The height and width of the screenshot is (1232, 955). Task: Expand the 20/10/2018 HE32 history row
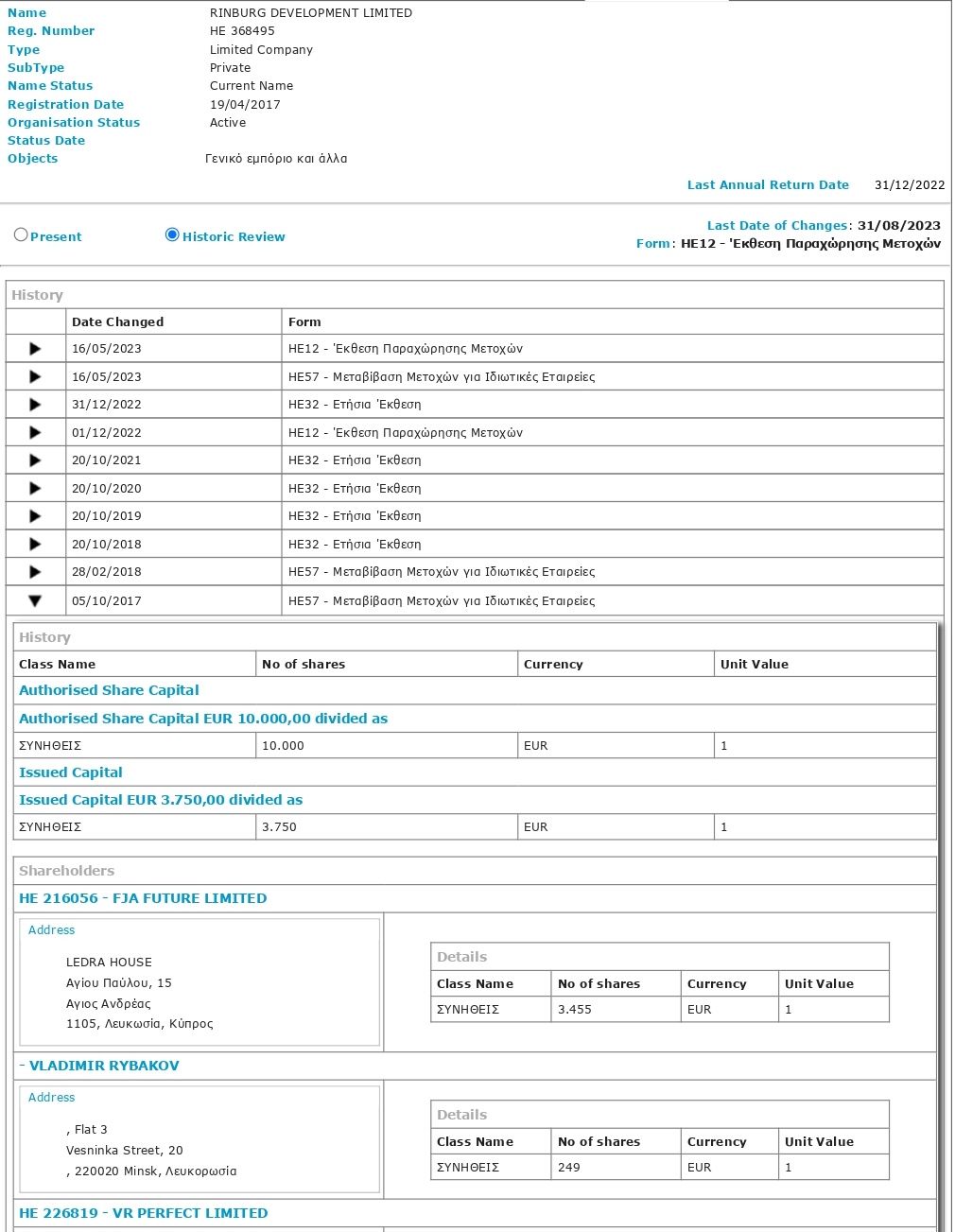pyautogui.click(x=35, y=544)
